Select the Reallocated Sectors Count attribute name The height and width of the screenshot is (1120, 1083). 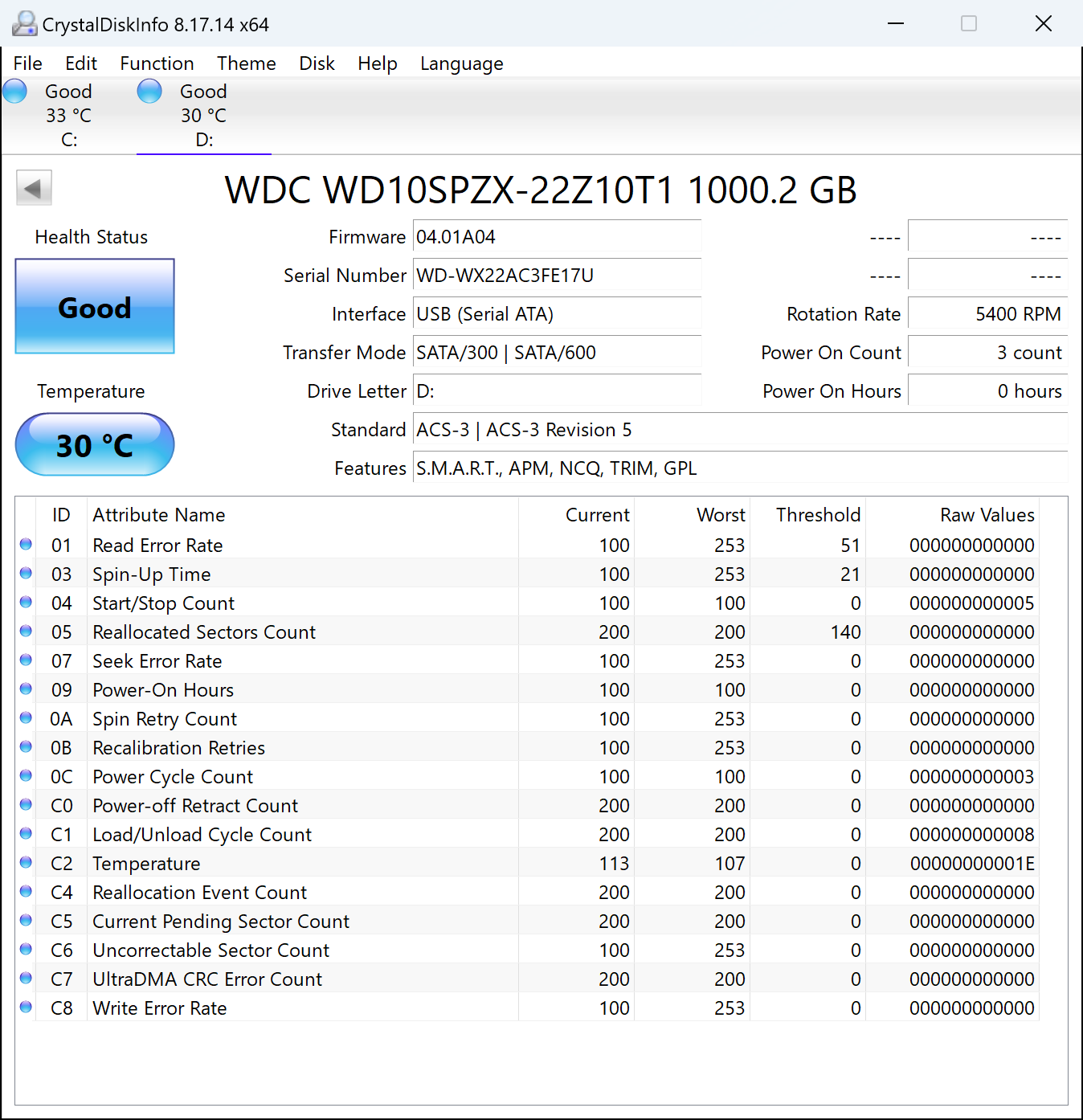click(x=204, y=632)
